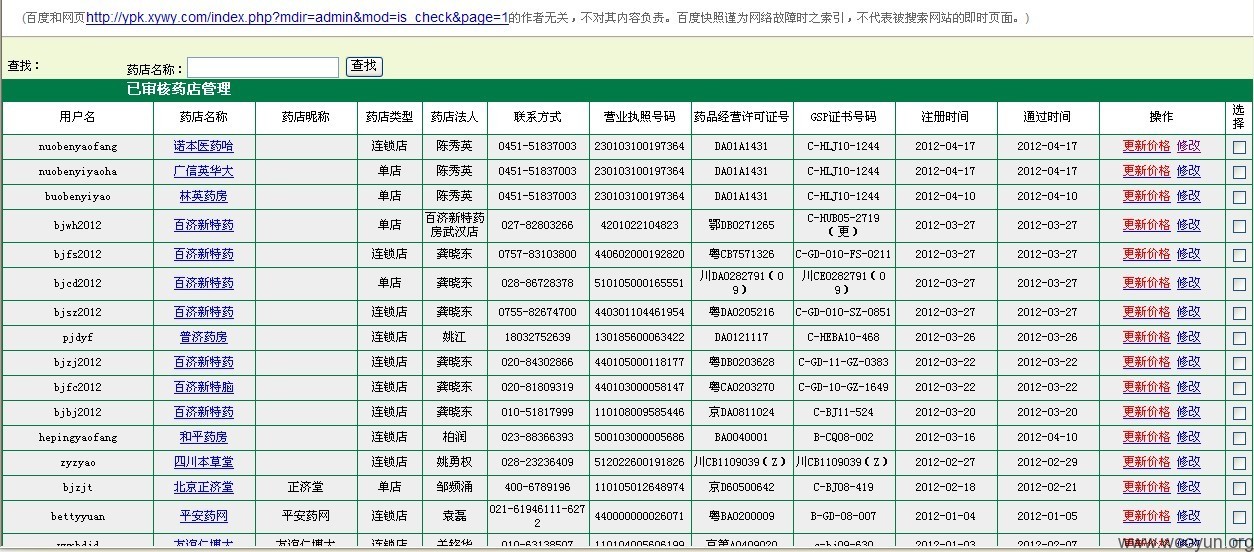Open 百济新特药 link in bjwh2012 row
Viewport: 1254px width, 552px height.
click(204, 225)
